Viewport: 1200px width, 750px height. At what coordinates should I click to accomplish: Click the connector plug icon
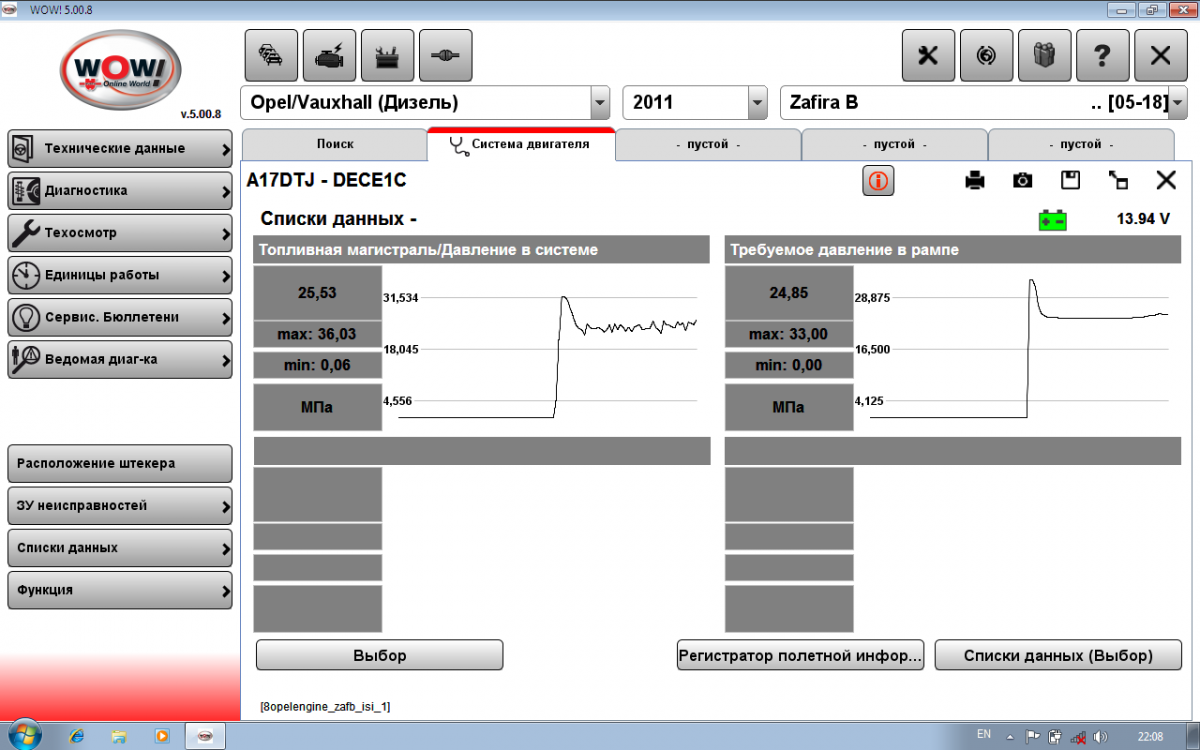click(x=445, y=56)
